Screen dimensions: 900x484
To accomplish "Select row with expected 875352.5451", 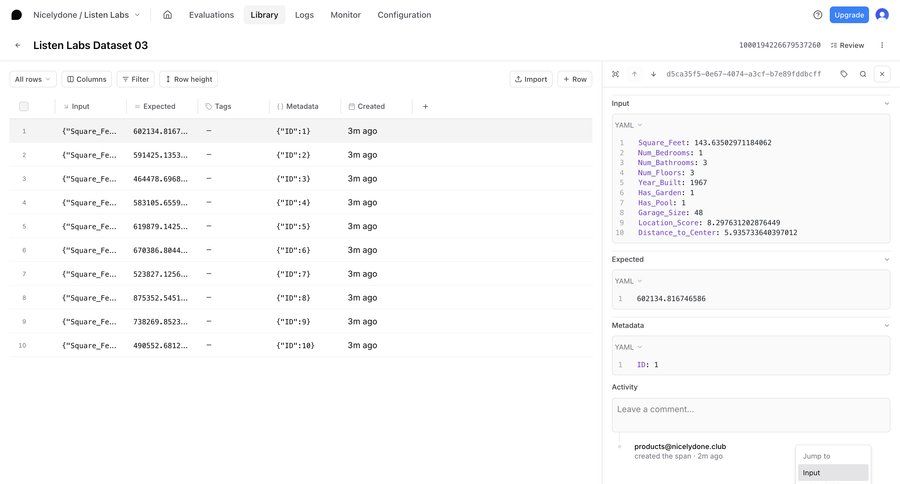I will pyautogui.click(x=301, y=298).
